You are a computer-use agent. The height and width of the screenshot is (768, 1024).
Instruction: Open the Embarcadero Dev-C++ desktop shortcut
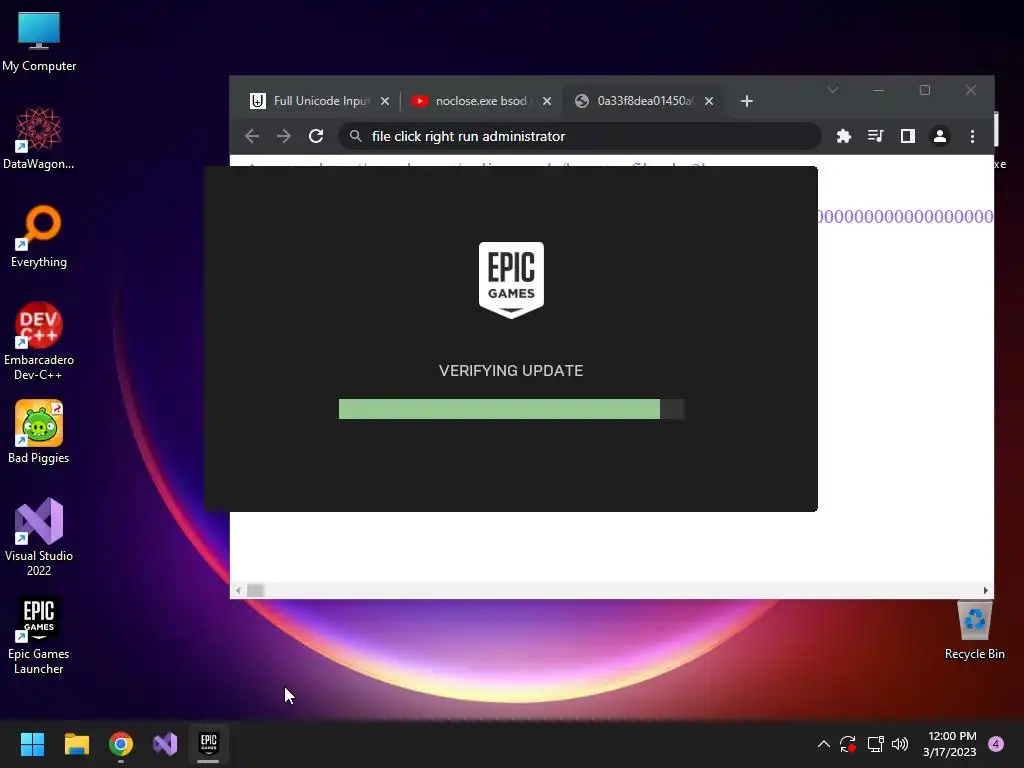[39, 342]
